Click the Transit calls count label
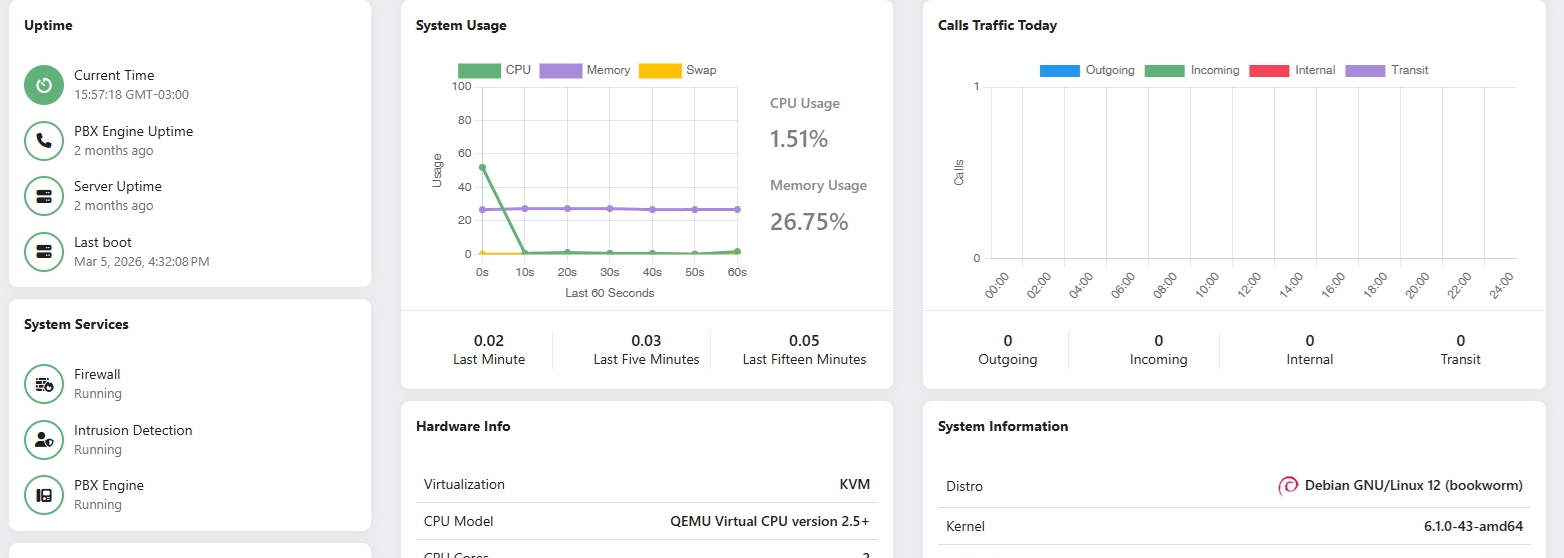The height and width of the screenshot is (558, 1564). click(x=1461, y=359)
